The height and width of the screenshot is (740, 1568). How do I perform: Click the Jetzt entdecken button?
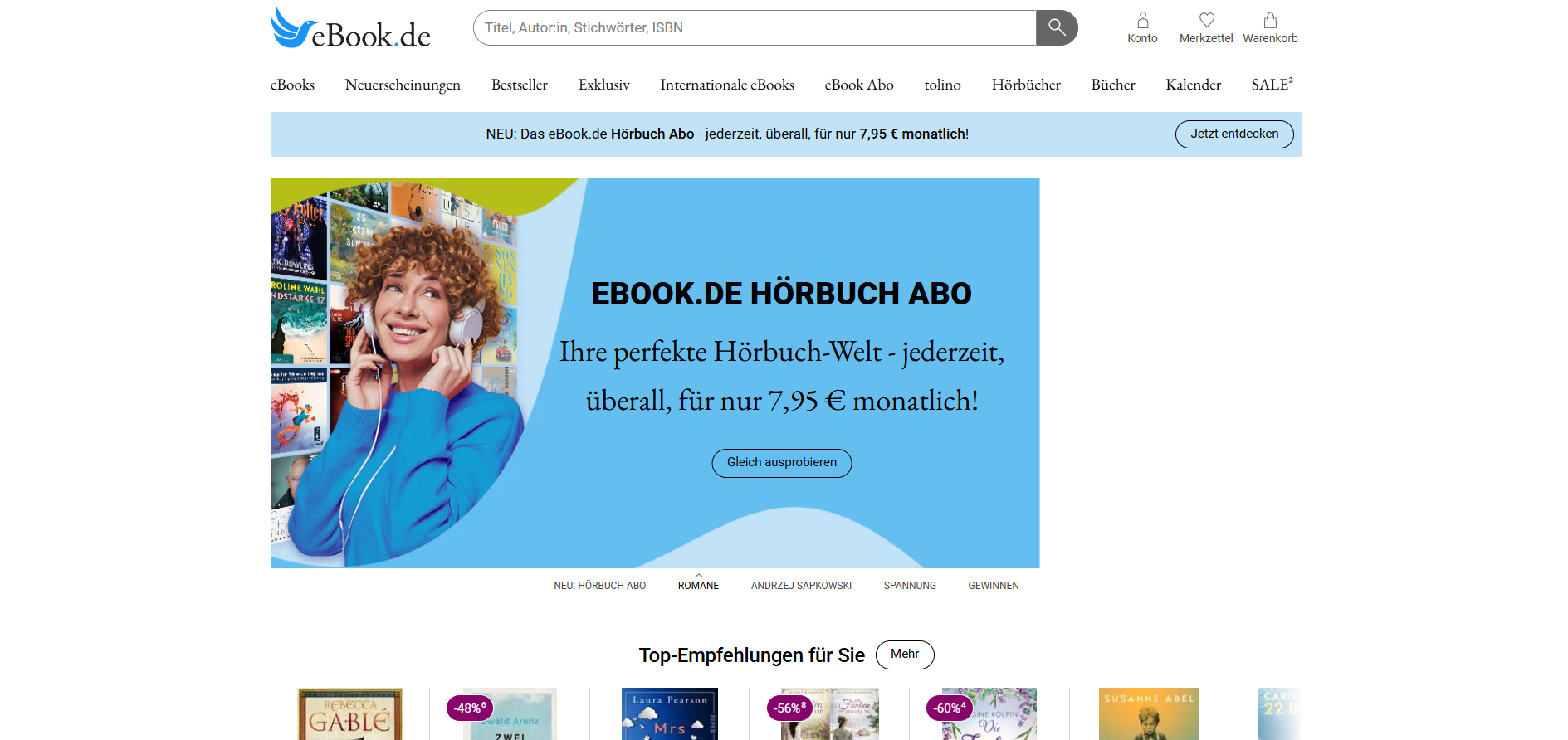pos(1233,134)
